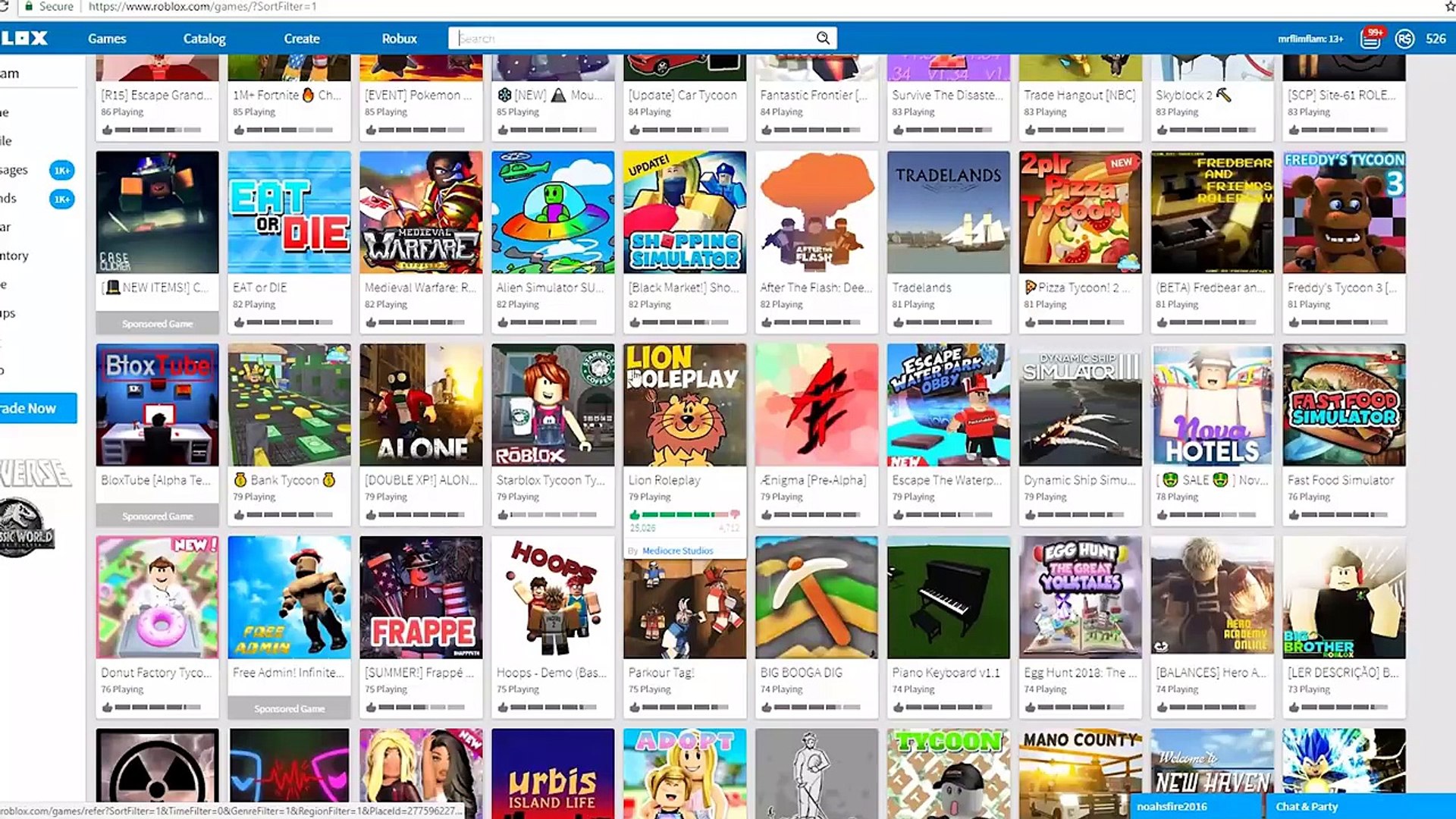
Task: Click thumbs down icon on Lion Roleplay
Action: [x=735, y=515]
